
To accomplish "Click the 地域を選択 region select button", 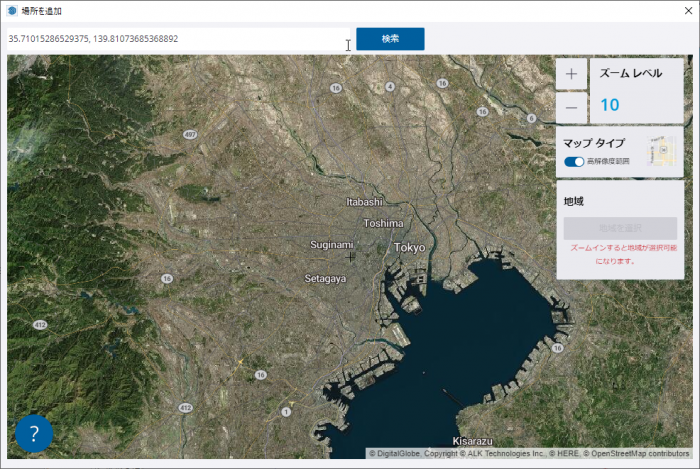I will pos(620,228).
